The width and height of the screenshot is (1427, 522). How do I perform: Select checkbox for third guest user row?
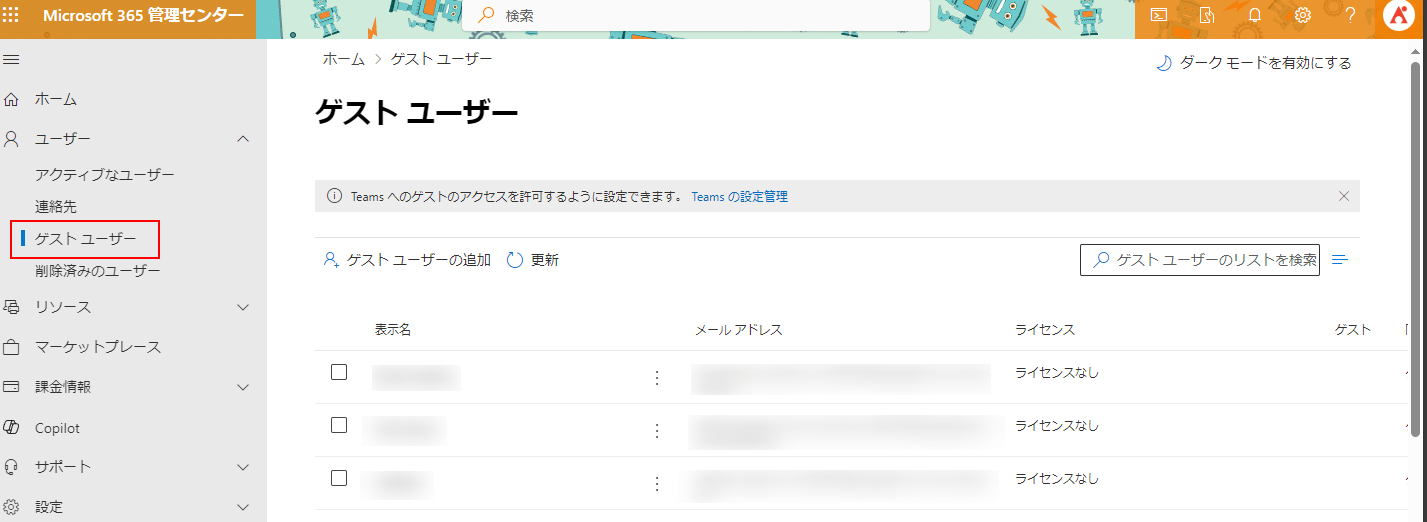point(339,478)
